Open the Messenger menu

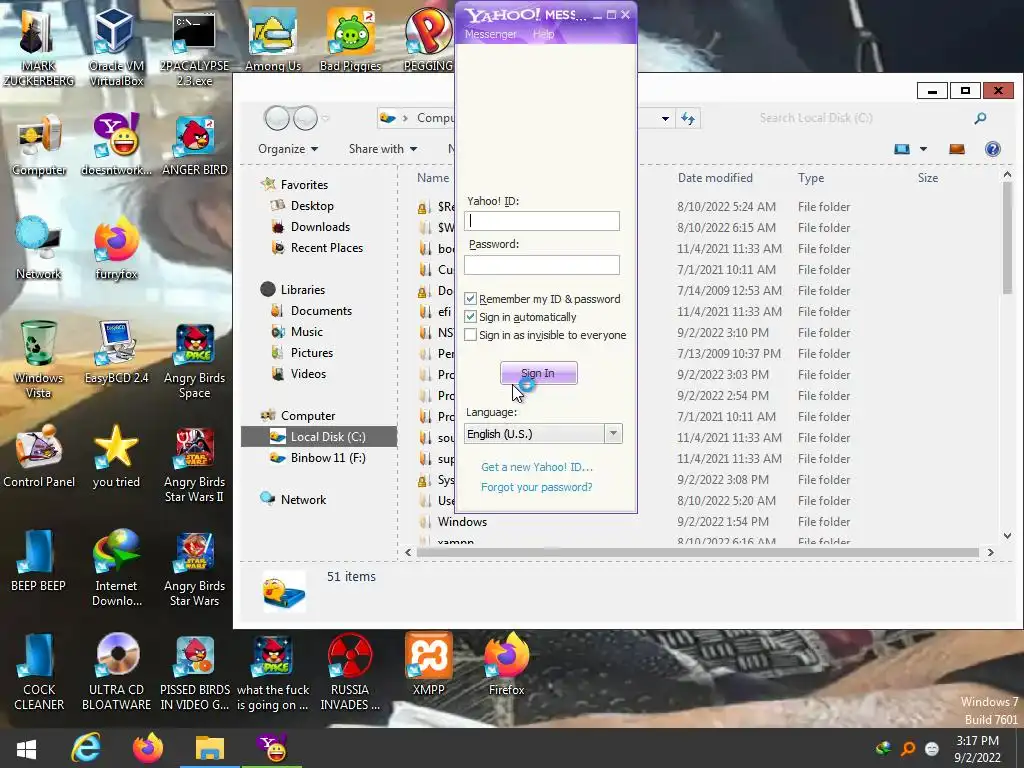coord(490,34)
